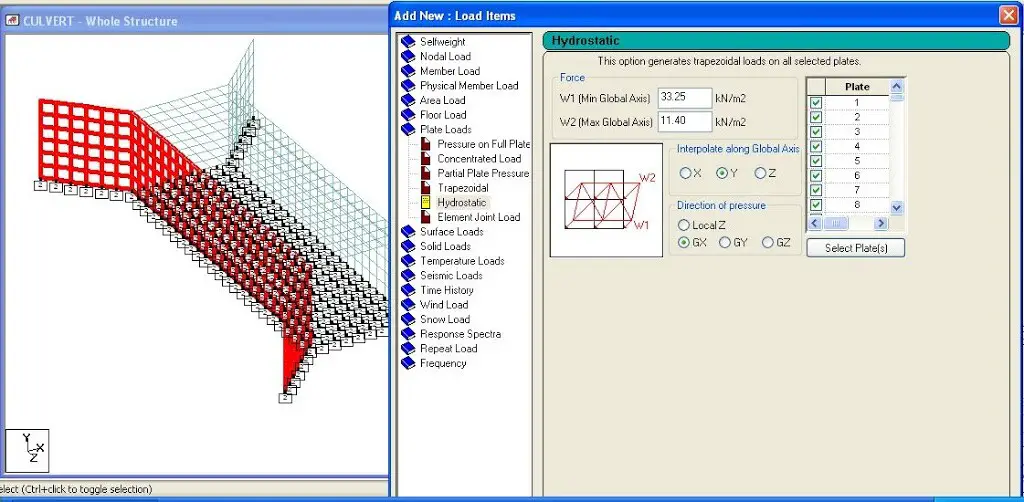The image size is (1024, 502).
Task: Uncheck the checkbox for plate 1
Action: click(816, 102)
